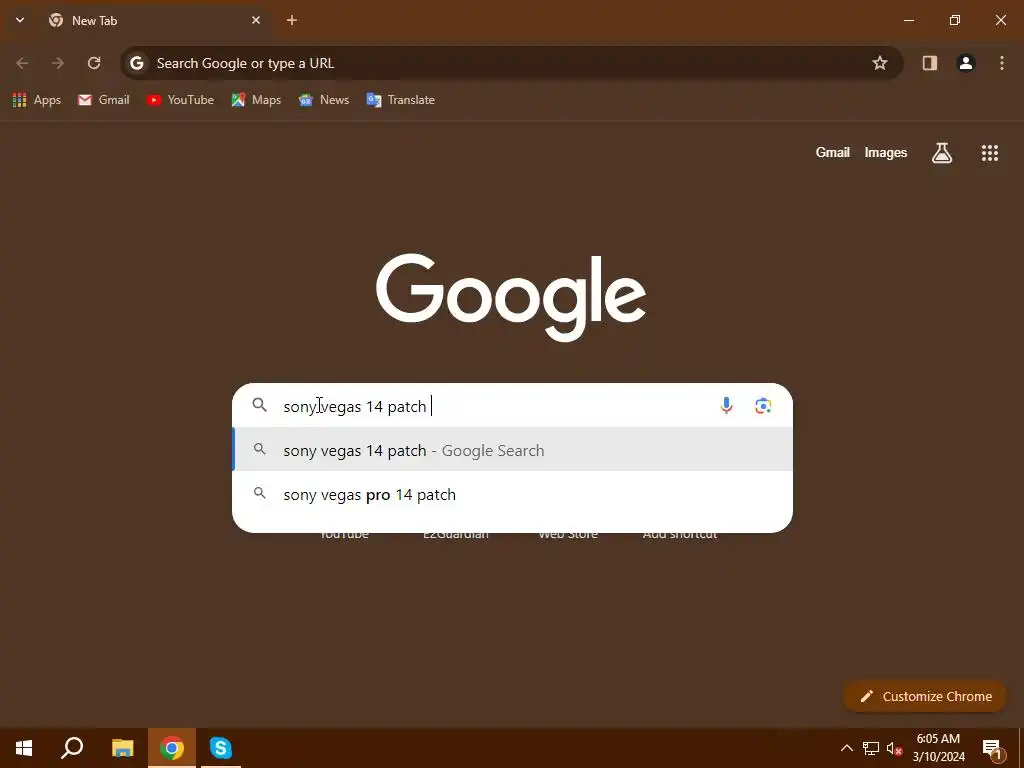Open network status tray icon
Viewport: 1024px width, 768px height.
(x=871, y=748)
